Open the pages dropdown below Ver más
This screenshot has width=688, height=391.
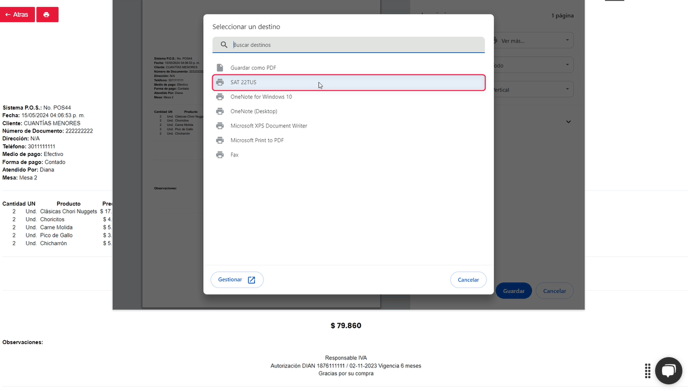(x=534, y=65)
